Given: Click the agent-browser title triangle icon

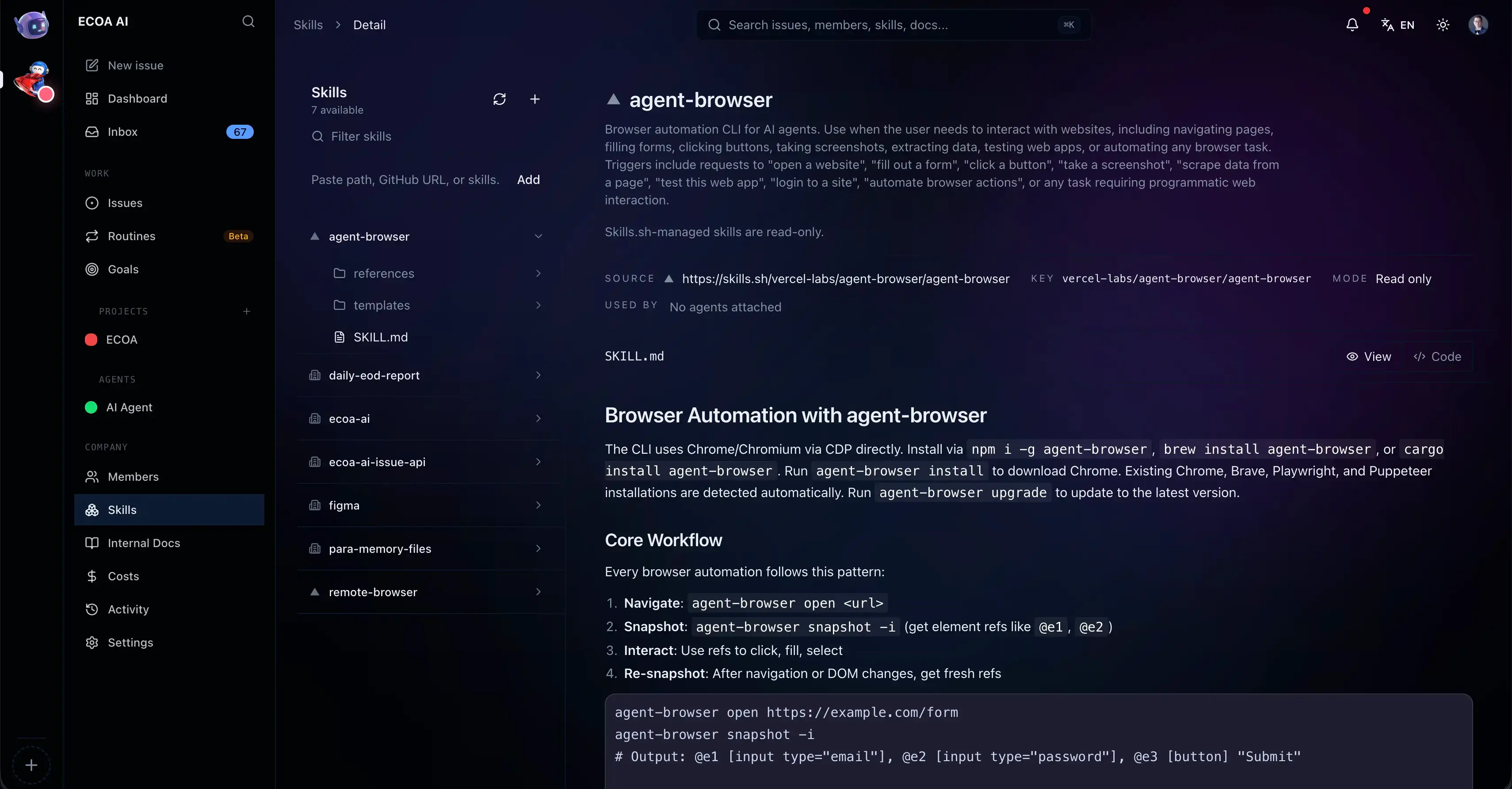Looking at the screenshot, I should [613, 99].
